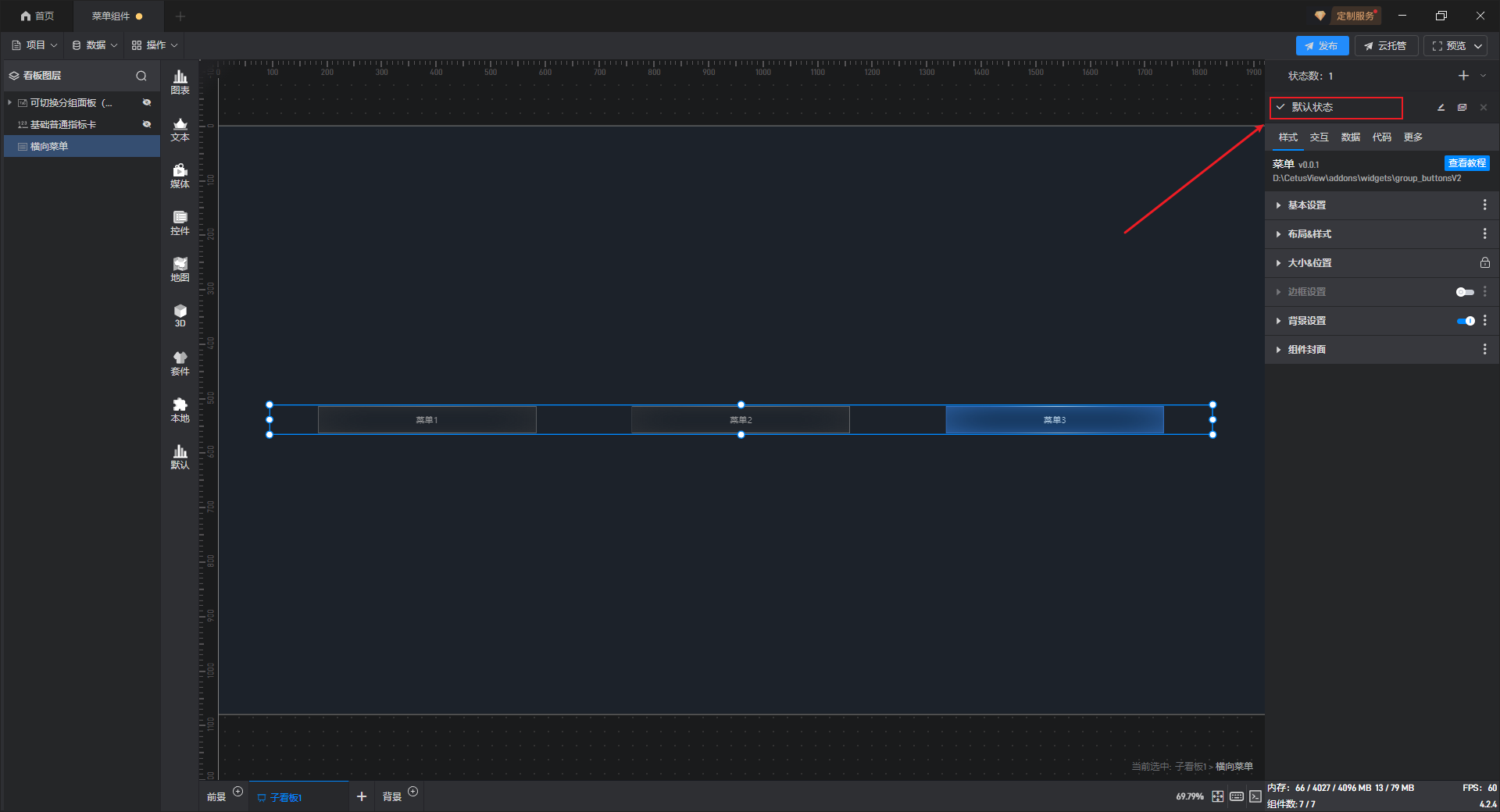
Task: Go to the 首页 home tab
Action: click(37, 16)
